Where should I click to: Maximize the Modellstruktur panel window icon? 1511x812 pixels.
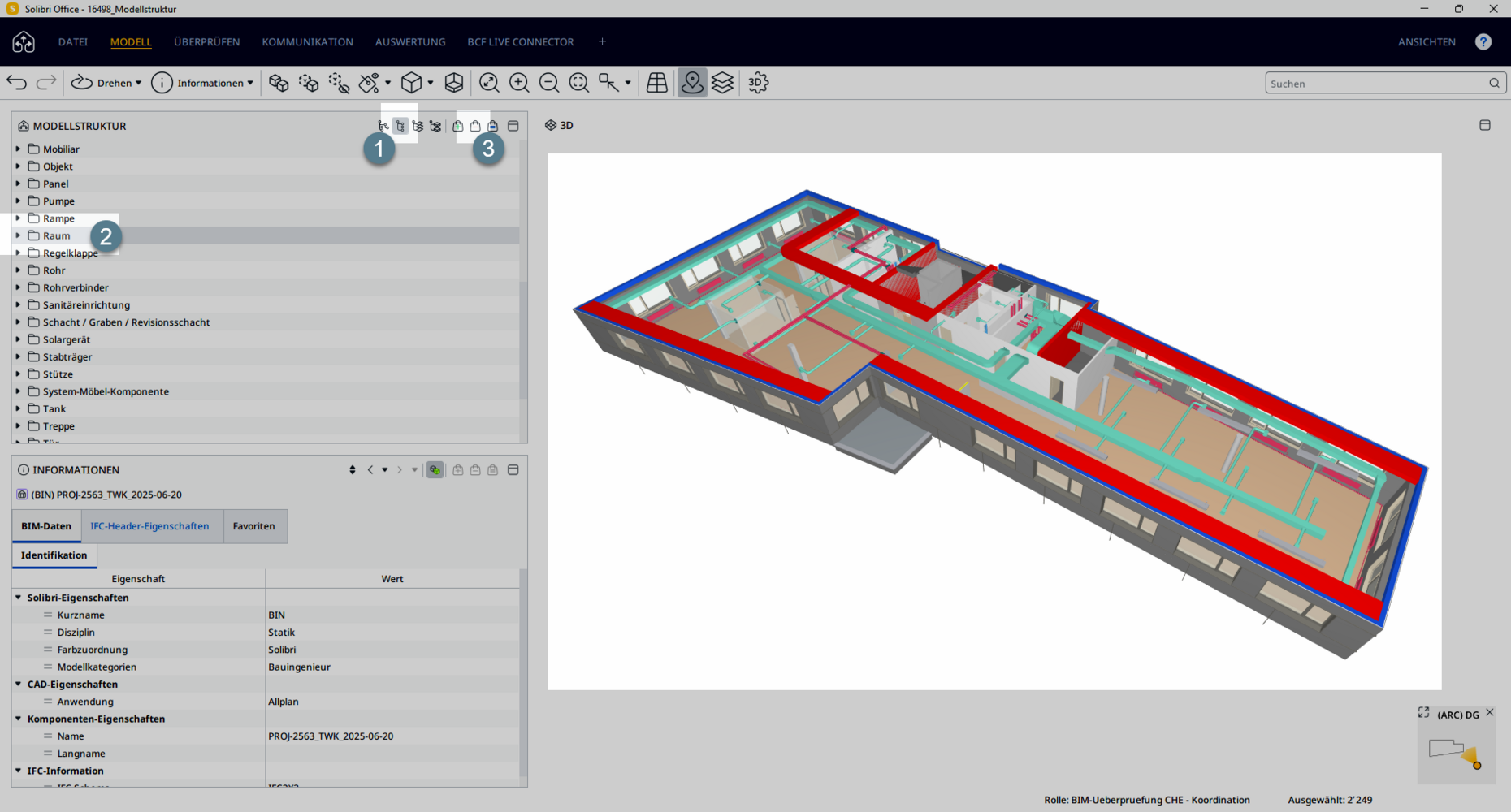[513, 126]
